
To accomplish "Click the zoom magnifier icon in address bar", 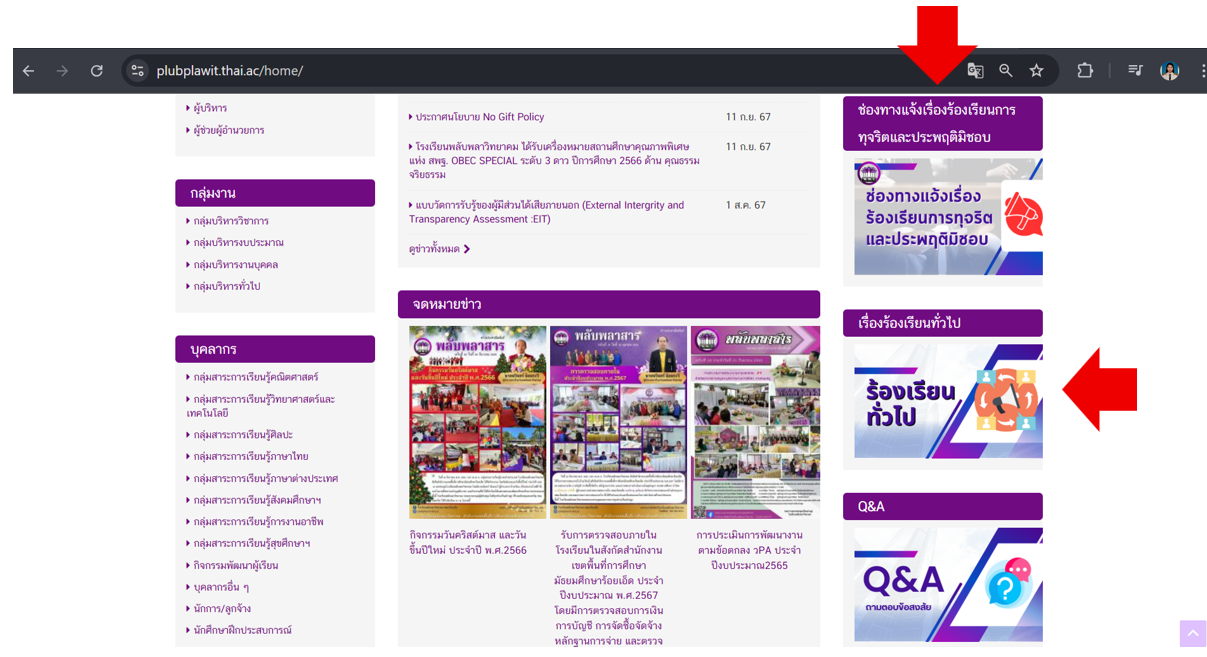I will [1006, 71].
